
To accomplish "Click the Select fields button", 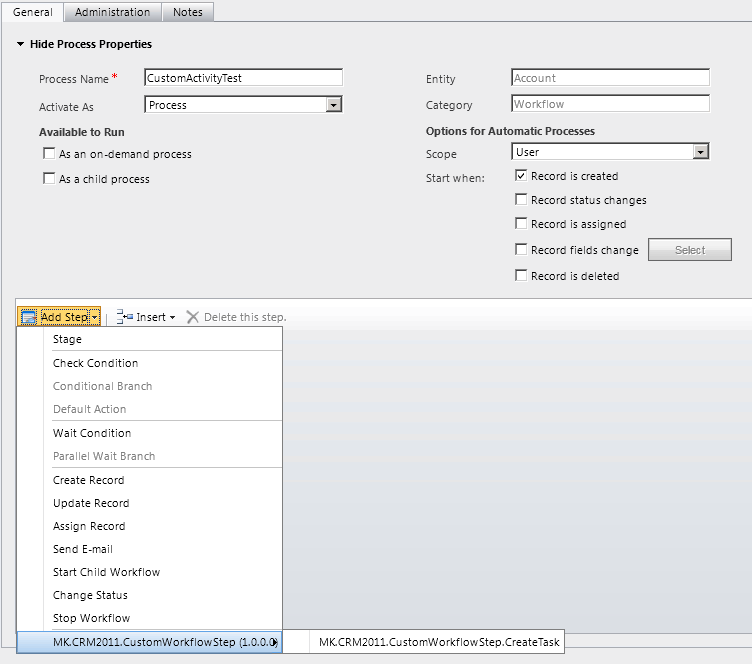I will coord(690,249).
